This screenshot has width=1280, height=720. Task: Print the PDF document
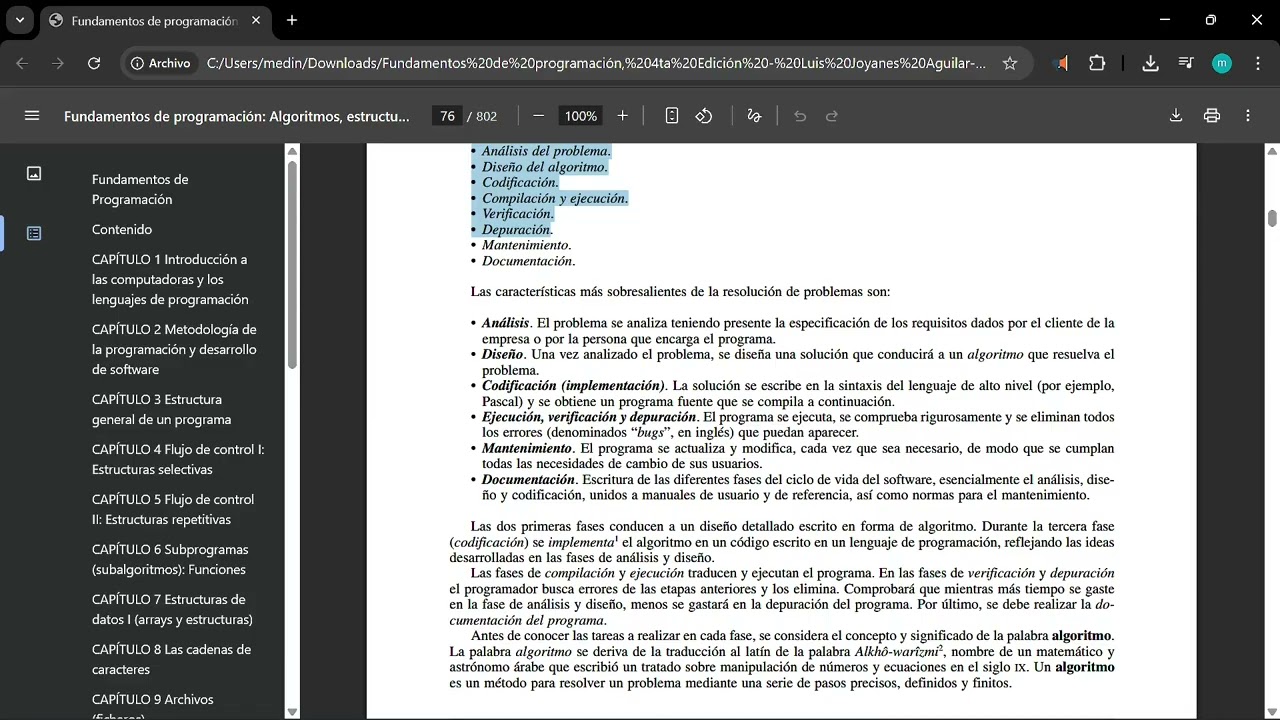(1212, 116)
